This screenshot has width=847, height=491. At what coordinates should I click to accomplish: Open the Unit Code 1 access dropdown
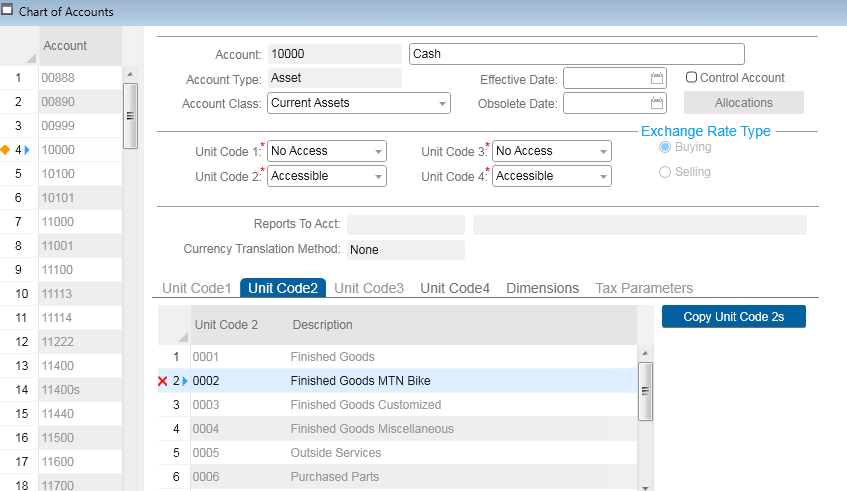pyautogui.click(x=378, y=151)
